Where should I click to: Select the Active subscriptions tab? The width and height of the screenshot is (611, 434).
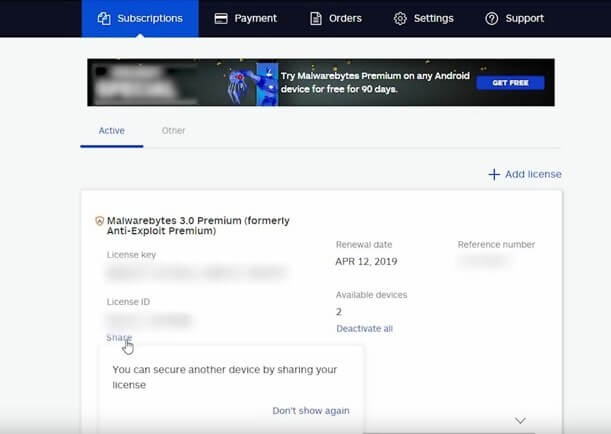pyautogui.click(x=112, y=131)
